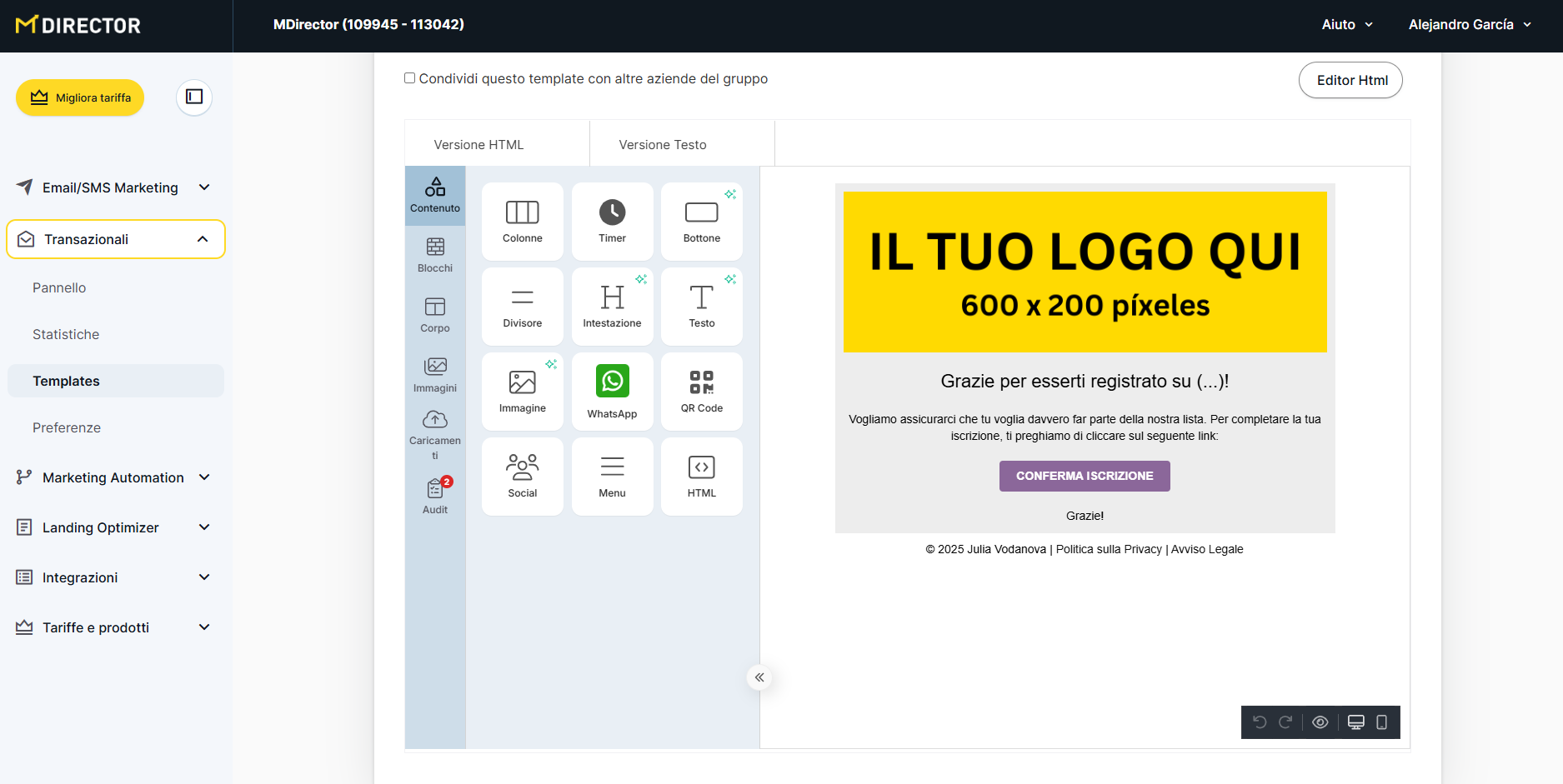1563x784 pixels.
Task: Enable sharing template with group companies
Action: [x=410, y=78]
